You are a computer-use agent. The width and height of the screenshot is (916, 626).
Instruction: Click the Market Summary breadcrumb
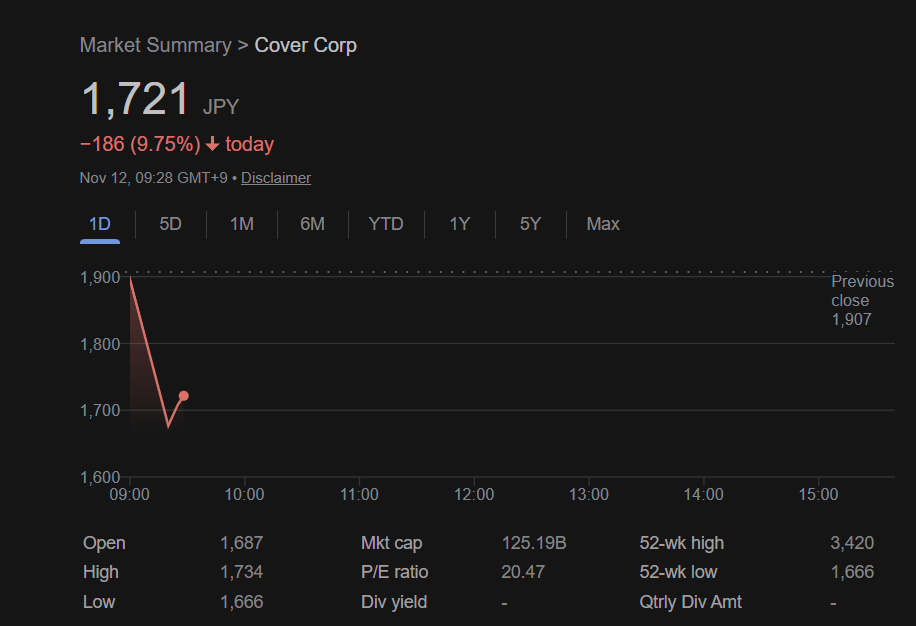click(155, 45)
